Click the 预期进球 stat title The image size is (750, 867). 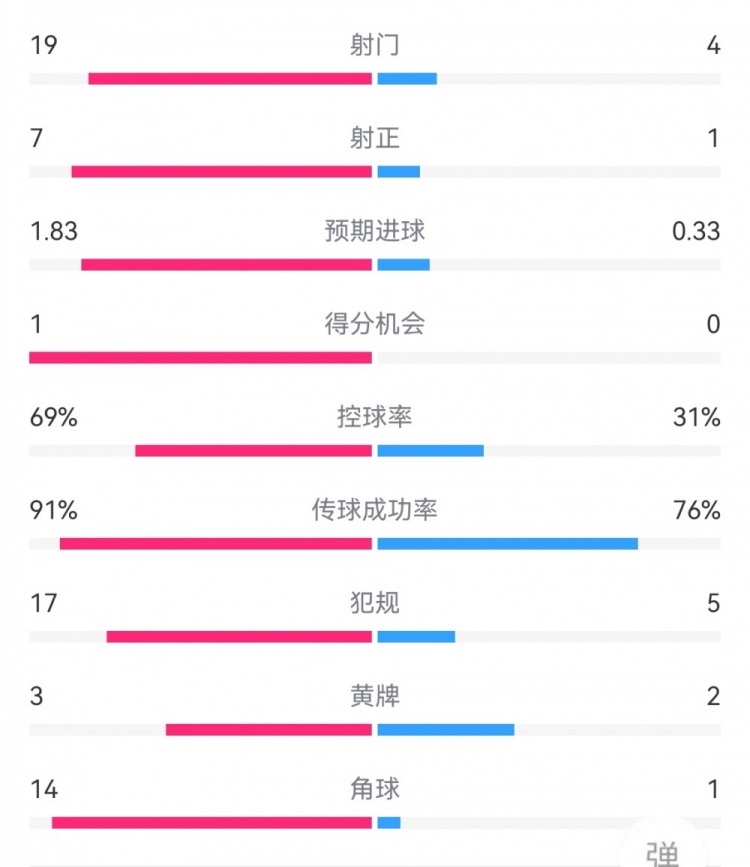[375, 231]
